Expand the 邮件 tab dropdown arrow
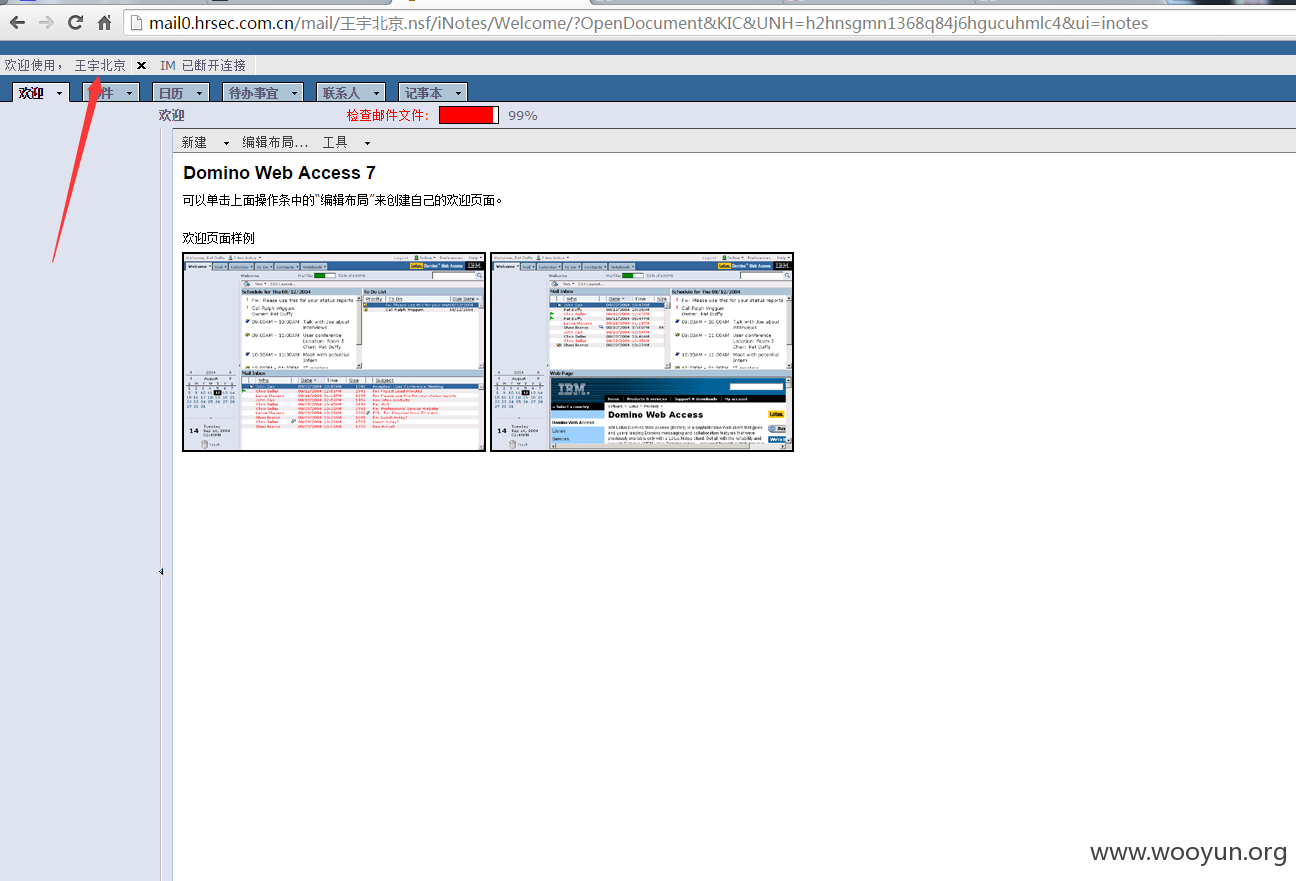This screenshot has width=1296, height=881. click(129, 93)
